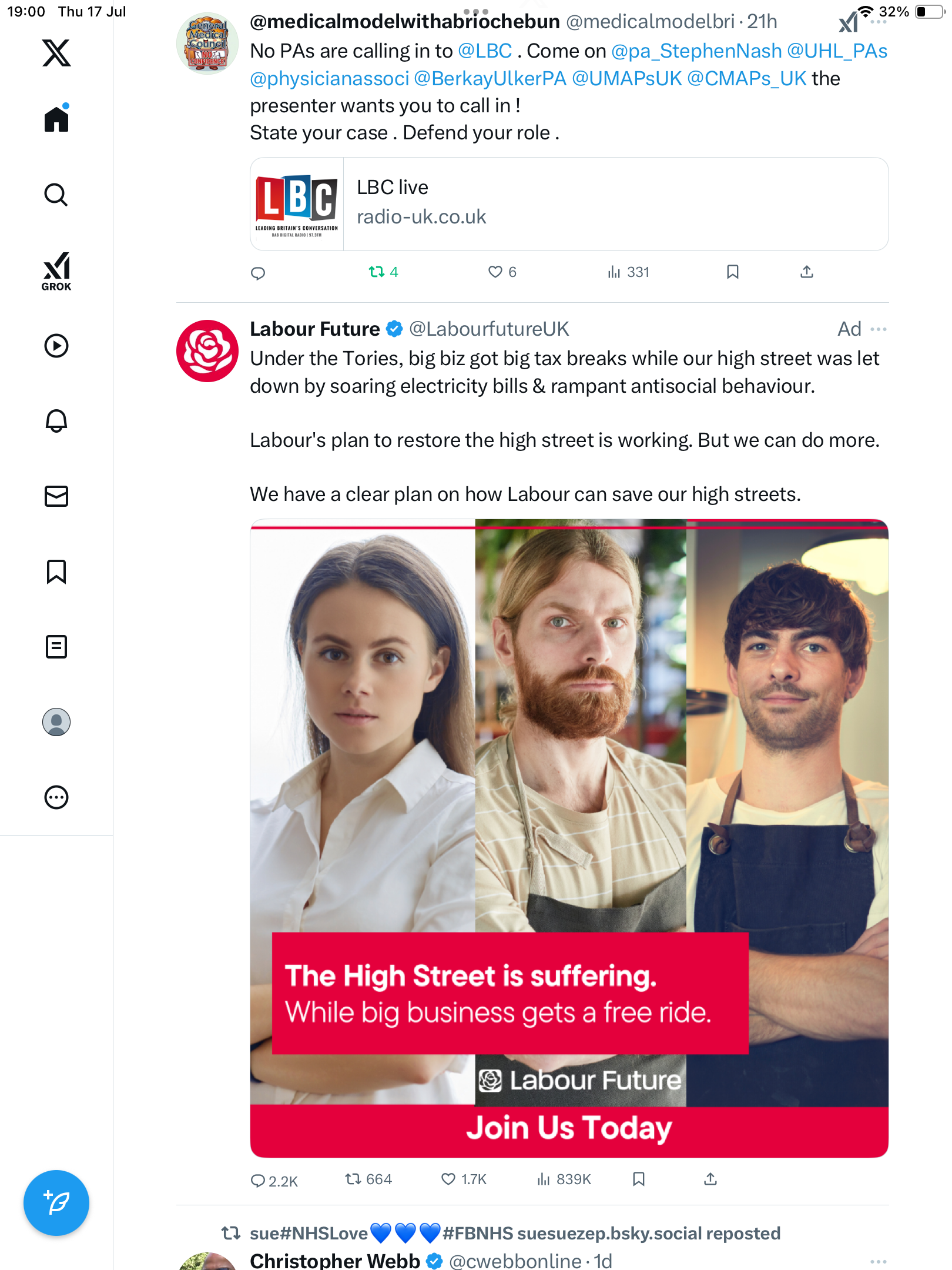Open the @CMAPs_UK mention
Image resolution: width=952 pixels, height=1270 pixels.
pos(746,78)
